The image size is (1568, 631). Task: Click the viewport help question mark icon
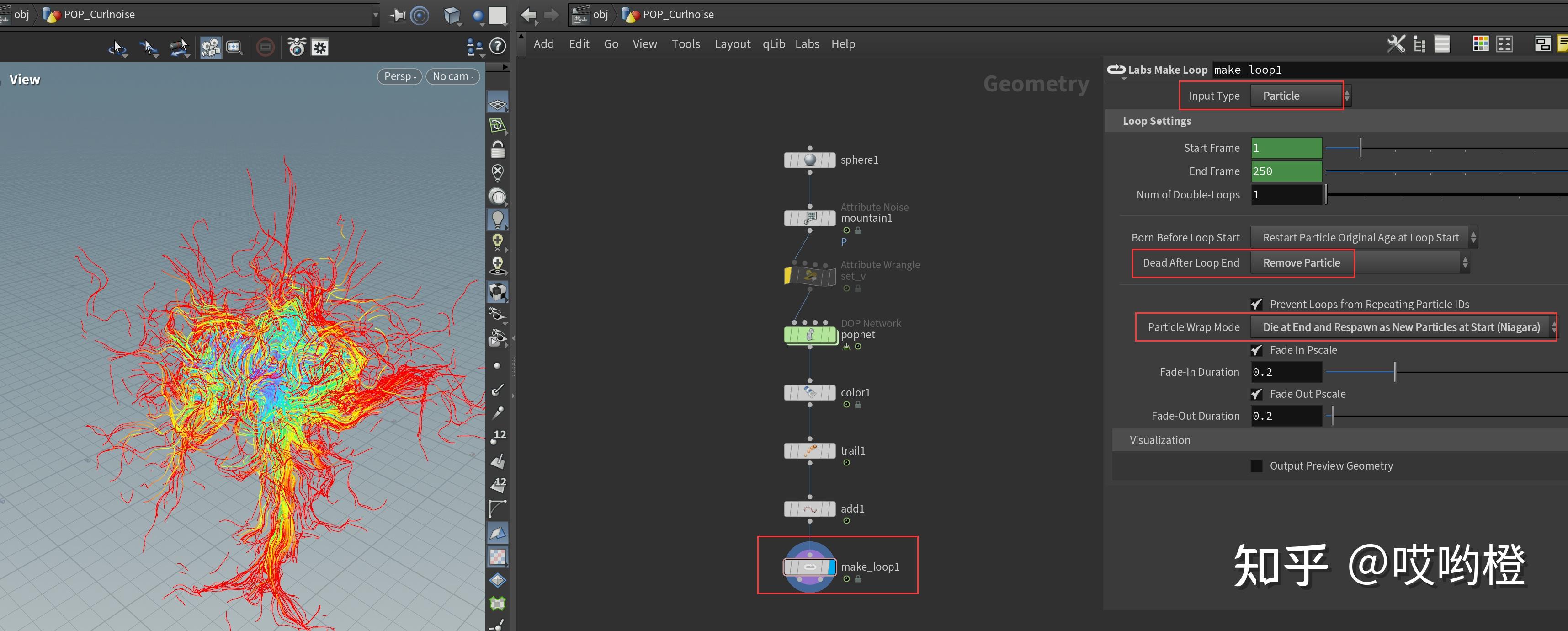(497, 46)
